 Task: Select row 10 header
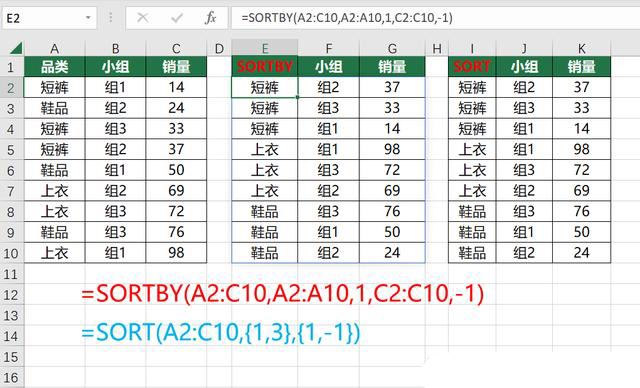tap(11, 253)
